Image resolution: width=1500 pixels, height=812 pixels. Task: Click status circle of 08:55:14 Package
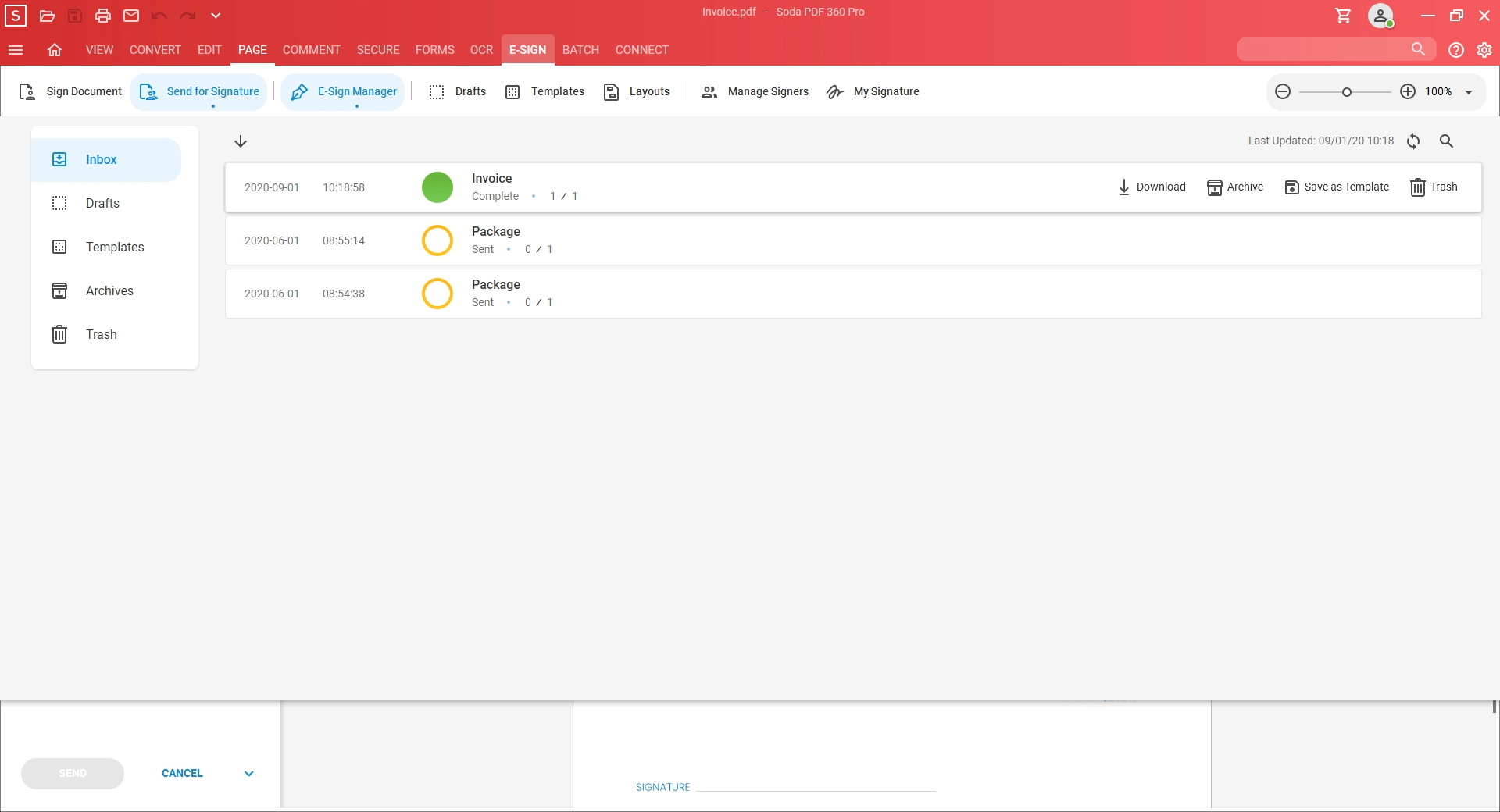437,240
